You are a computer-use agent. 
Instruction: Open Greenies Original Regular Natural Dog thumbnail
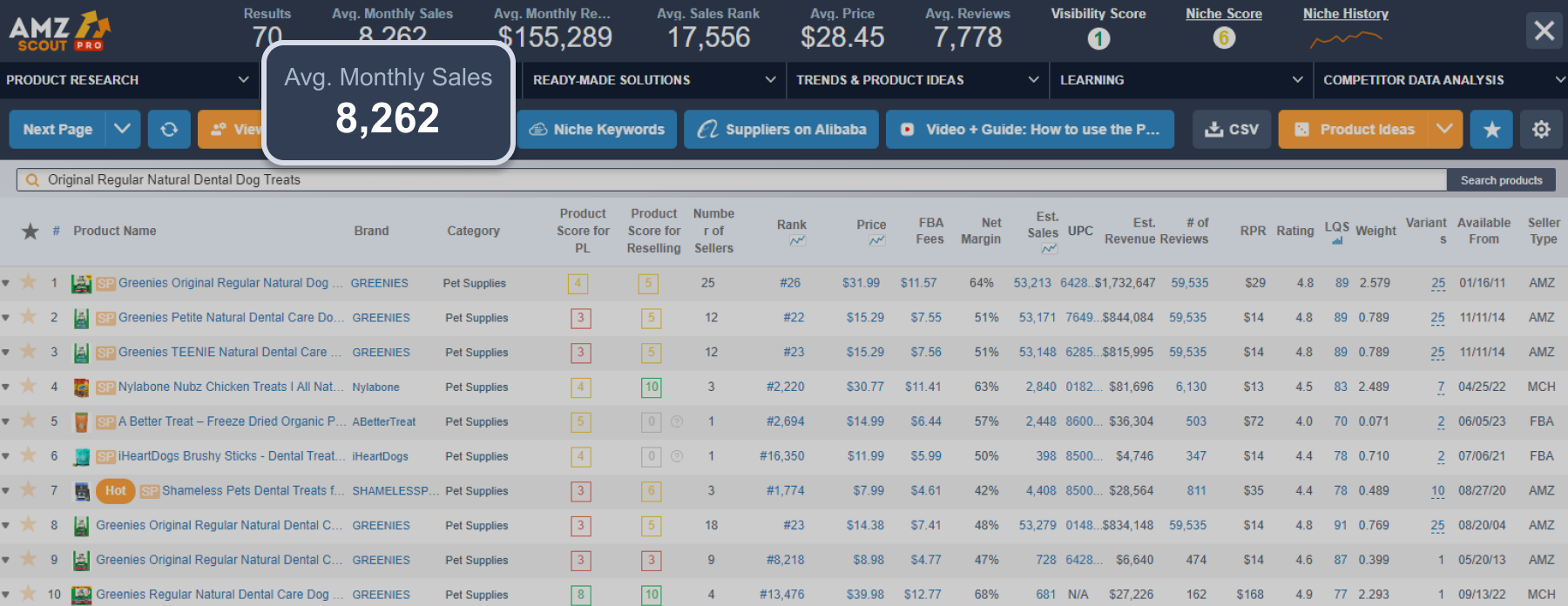tap(81, 283)
